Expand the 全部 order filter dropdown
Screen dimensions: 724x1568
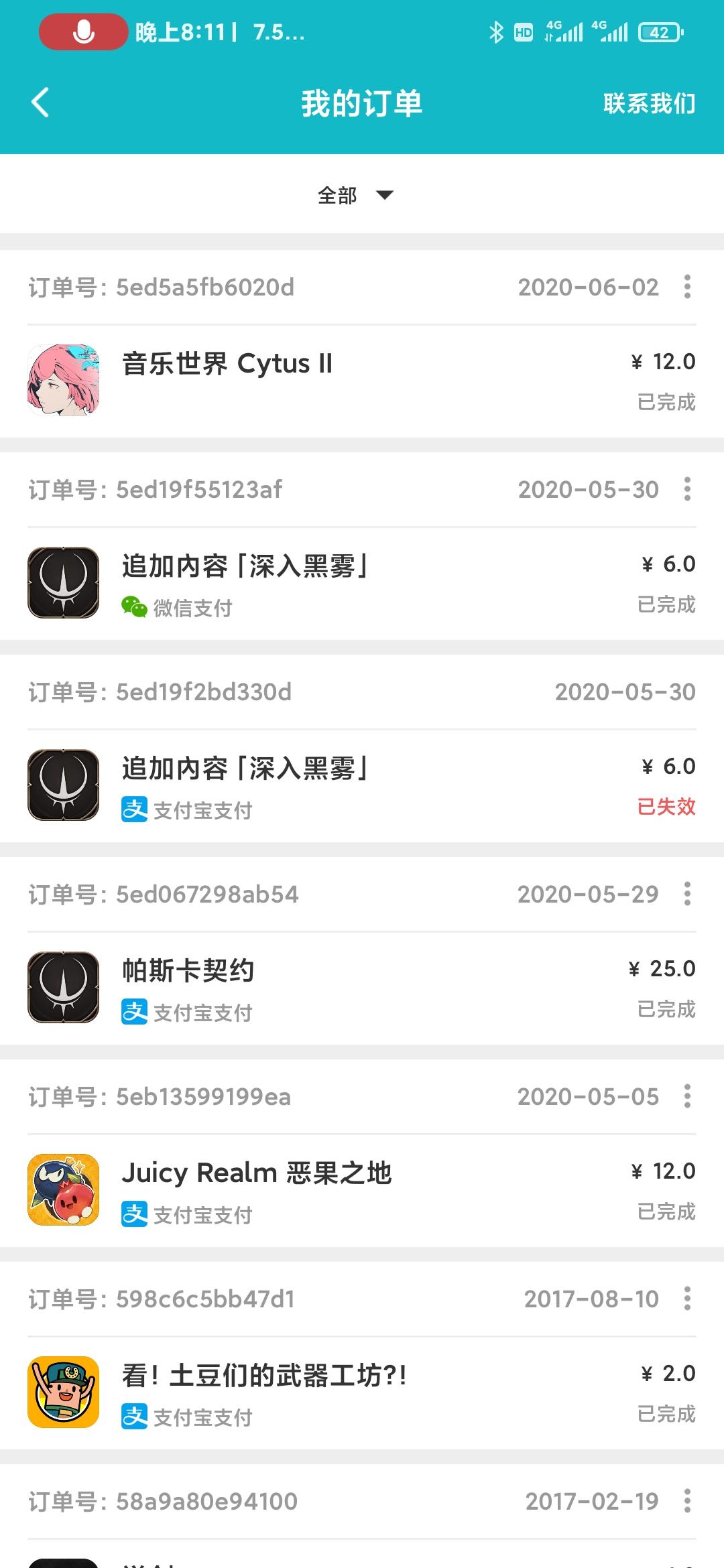tap(355, 195)
